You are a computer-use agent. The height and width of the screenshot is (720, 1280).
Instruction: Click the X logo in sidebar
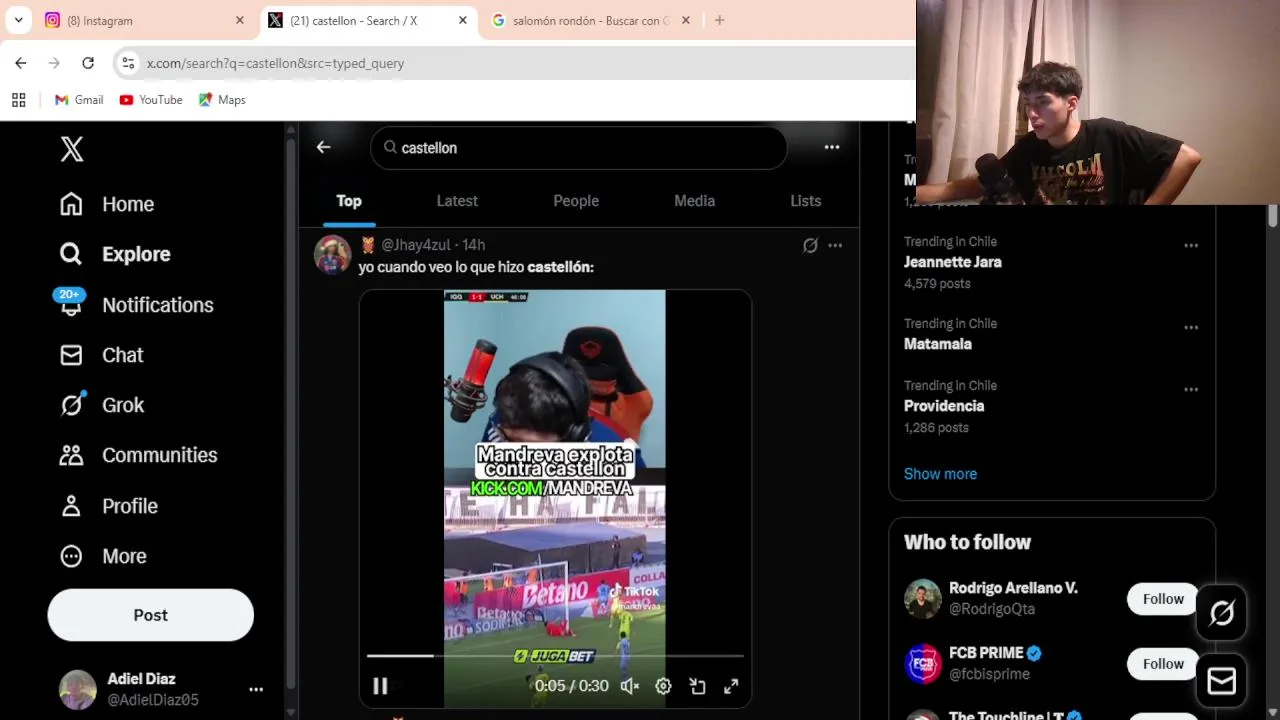point(71,149)
